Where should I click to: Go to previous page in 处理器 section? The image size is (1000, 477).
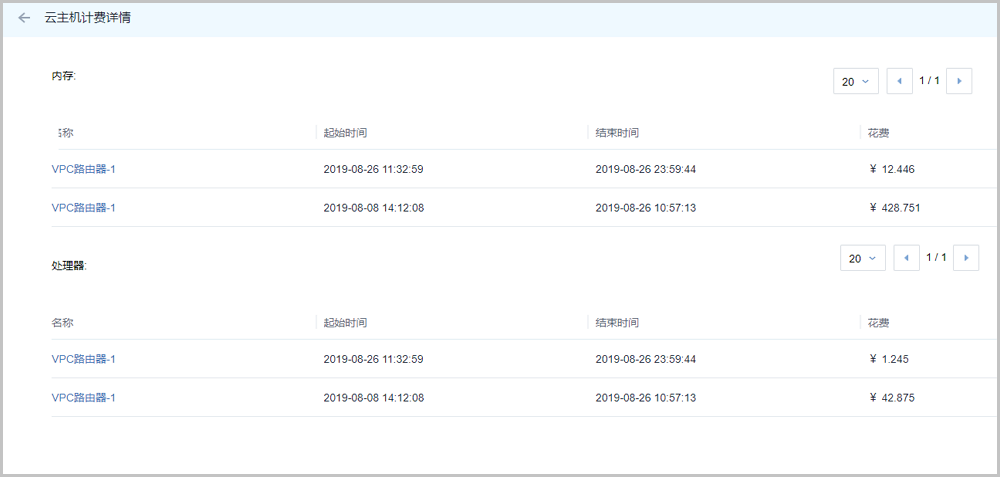906,258
